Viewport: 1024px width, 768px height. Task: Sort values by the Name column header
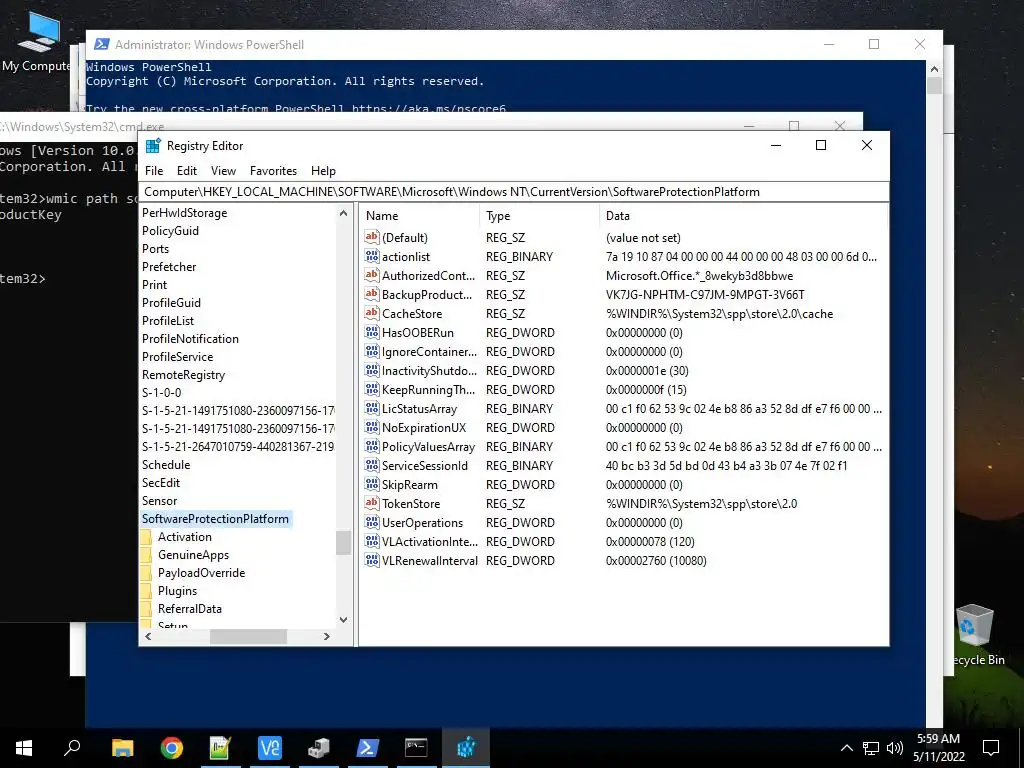click(x=419, y=216)
